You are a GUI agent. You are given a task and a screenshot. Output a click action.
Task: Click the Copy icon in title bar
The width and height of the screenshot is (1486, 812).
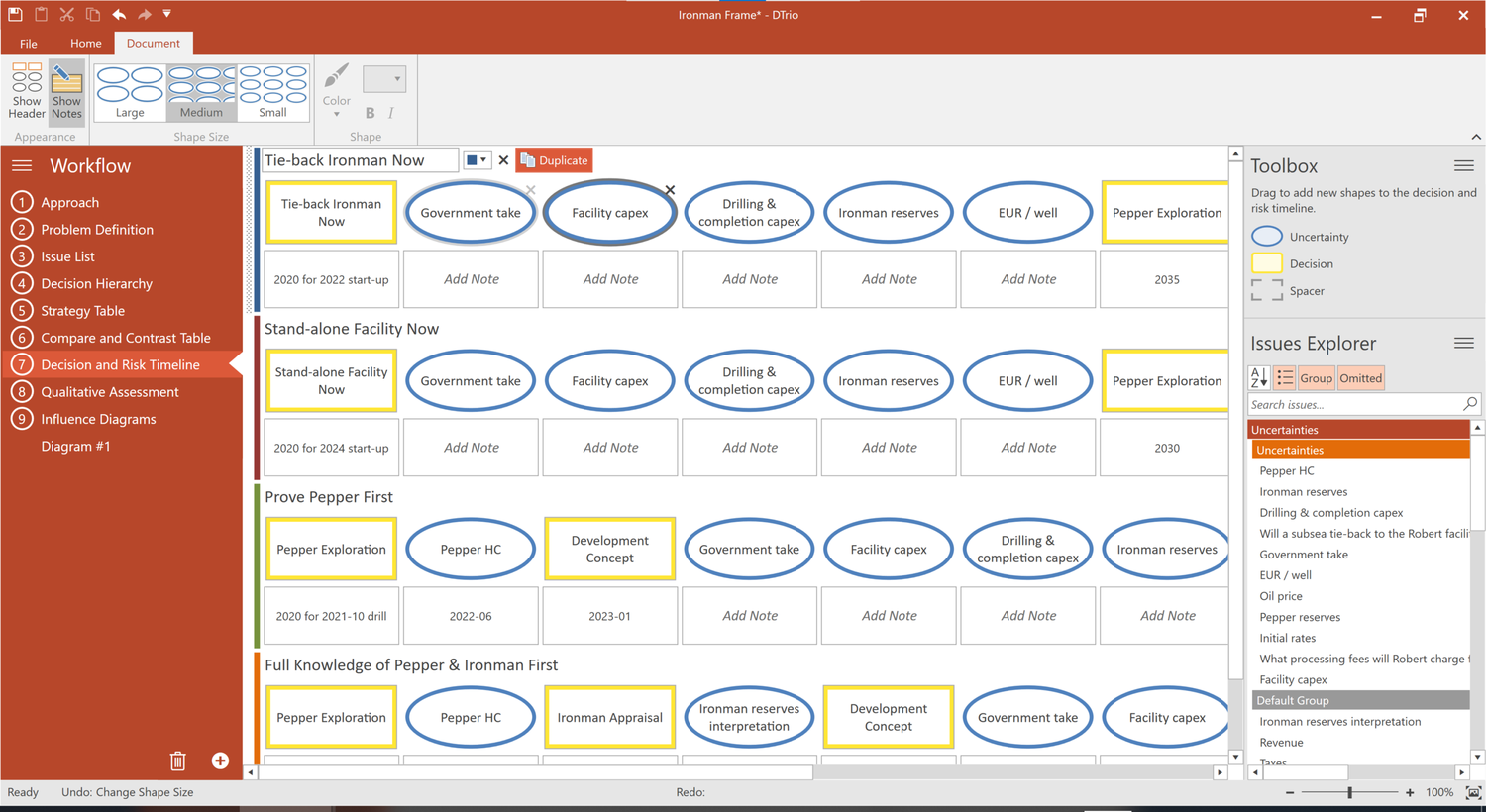(x=92, y=14)
